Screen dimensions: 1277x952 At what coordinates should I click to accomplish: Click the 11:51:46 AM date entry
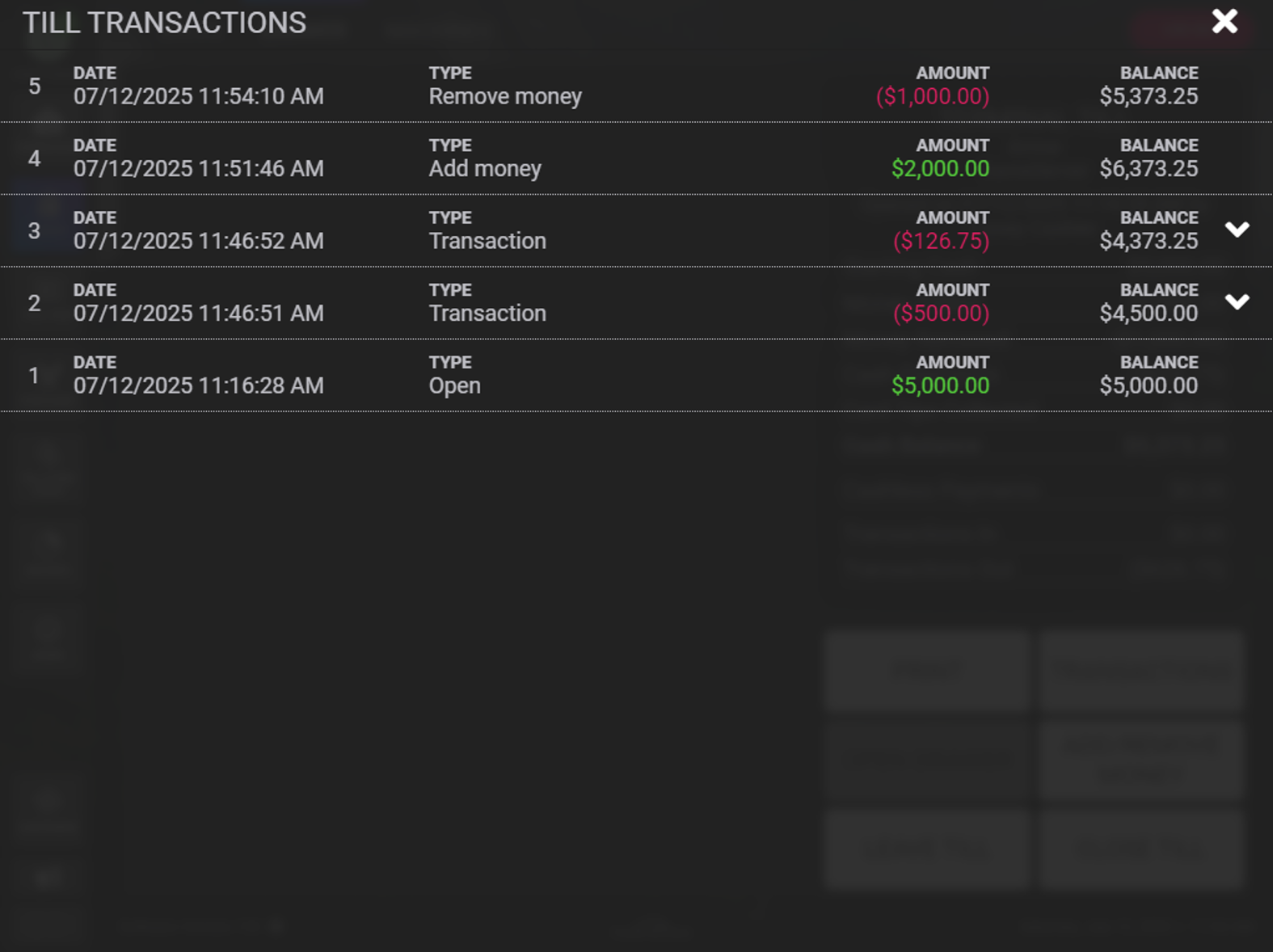[x=198, y=169]
